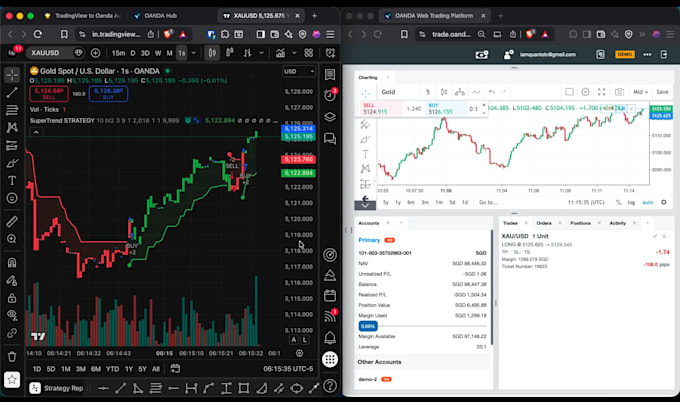Select the ruler measure tool
This screenshot has width=680, height=402.
point(12,221)
